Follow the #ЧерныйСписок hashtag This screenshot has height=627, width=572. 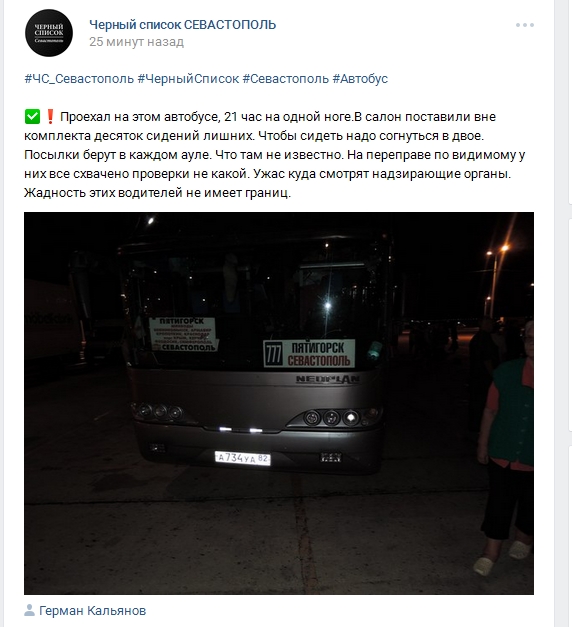188,79
